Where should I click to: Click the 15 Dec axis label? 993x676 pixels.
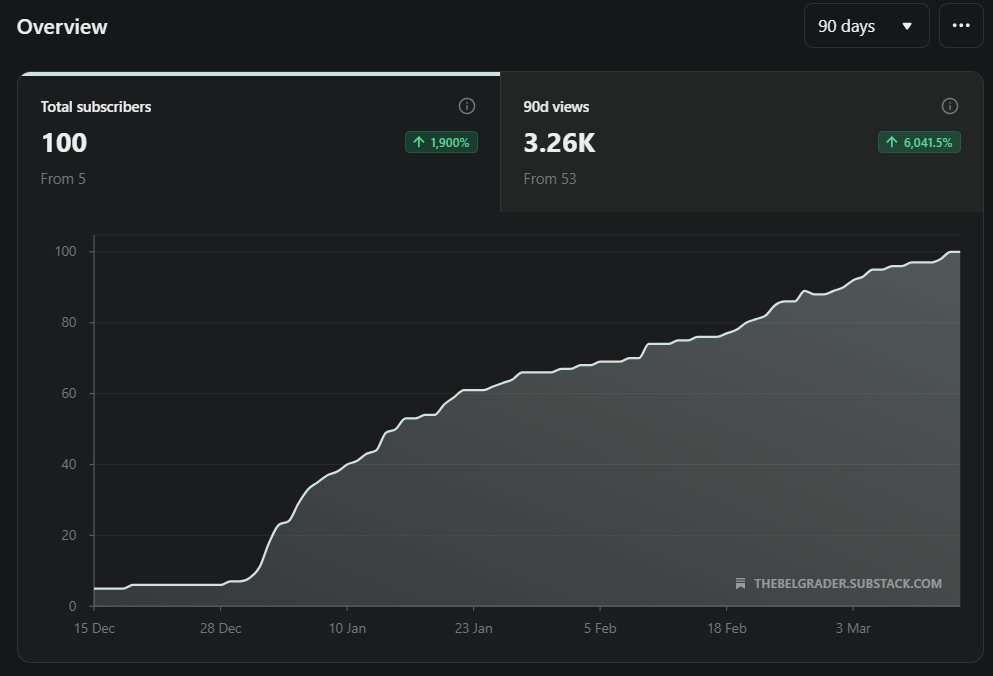(94, 628)
